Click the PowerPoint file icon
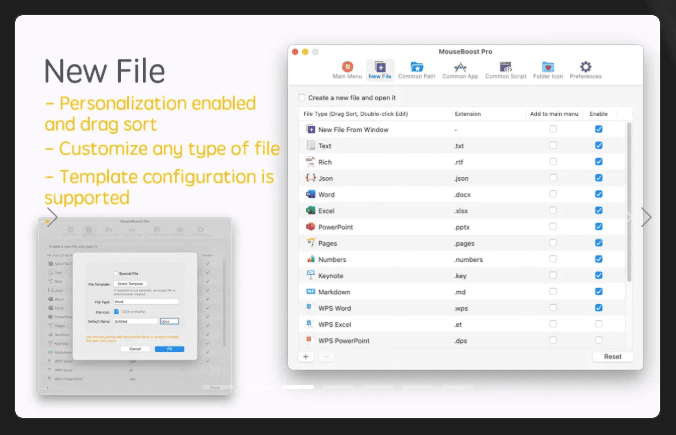The height and width of the screenshot is (435, 676). [310, 226]
